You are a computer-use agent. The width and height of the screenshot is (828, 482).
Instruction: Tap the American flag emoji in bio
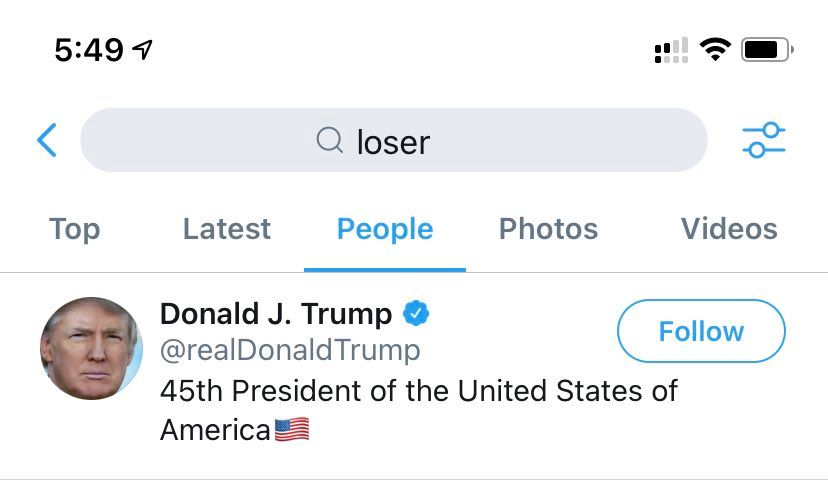click(291, 430)
